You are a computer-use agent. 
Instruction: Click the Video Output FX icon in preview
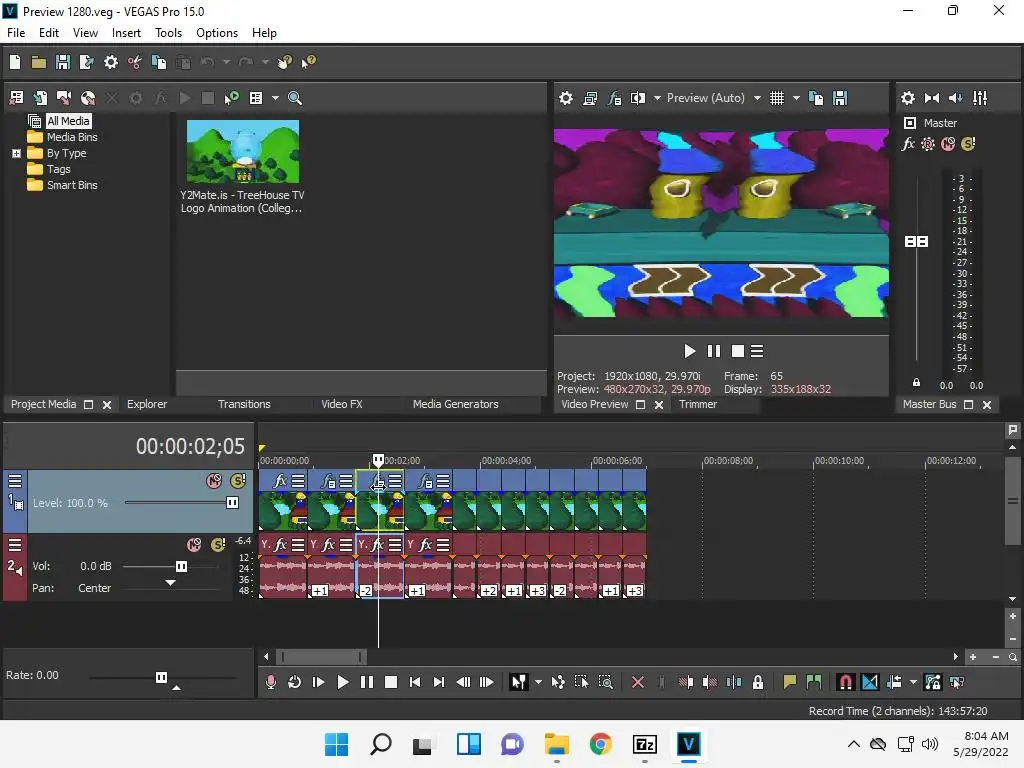(x=615, y=98)
